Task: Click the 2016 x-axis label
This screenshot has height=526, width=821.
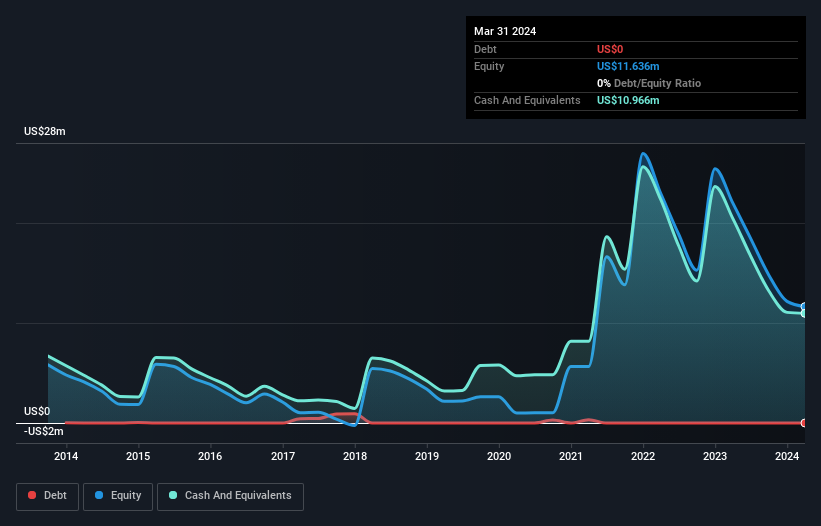Action: tap(210, 456)
